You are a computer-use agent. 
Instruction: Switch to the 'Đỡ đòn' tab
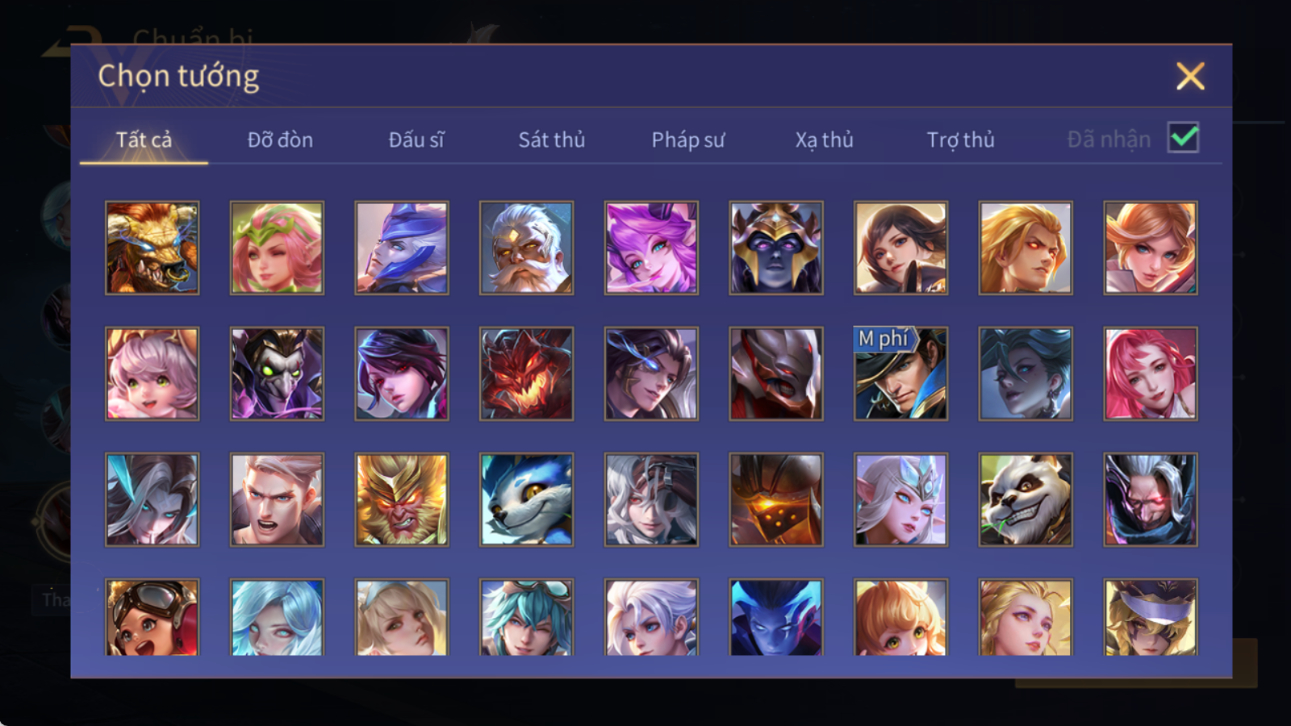[x=280, y=140]
